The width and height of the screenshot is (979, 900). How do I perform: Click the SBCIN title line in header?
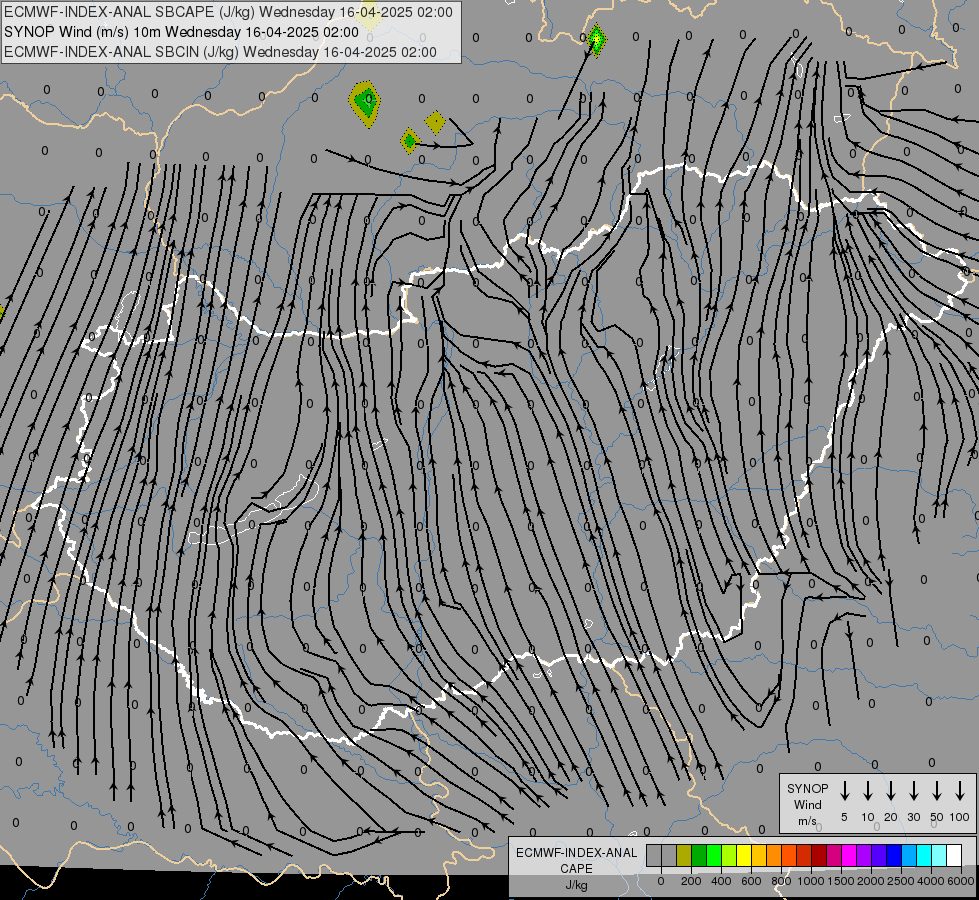tap(220, 52)
